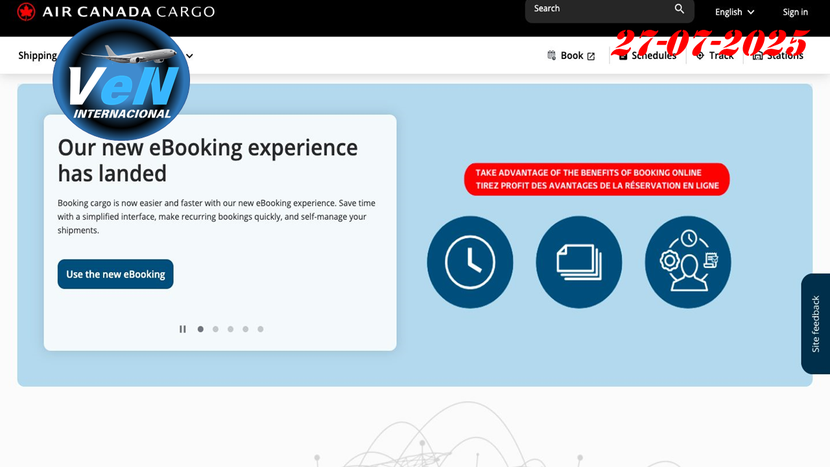Click the red booking benefits banner
The height and width of the screenshot is (467, 830).
pos(597,179)
